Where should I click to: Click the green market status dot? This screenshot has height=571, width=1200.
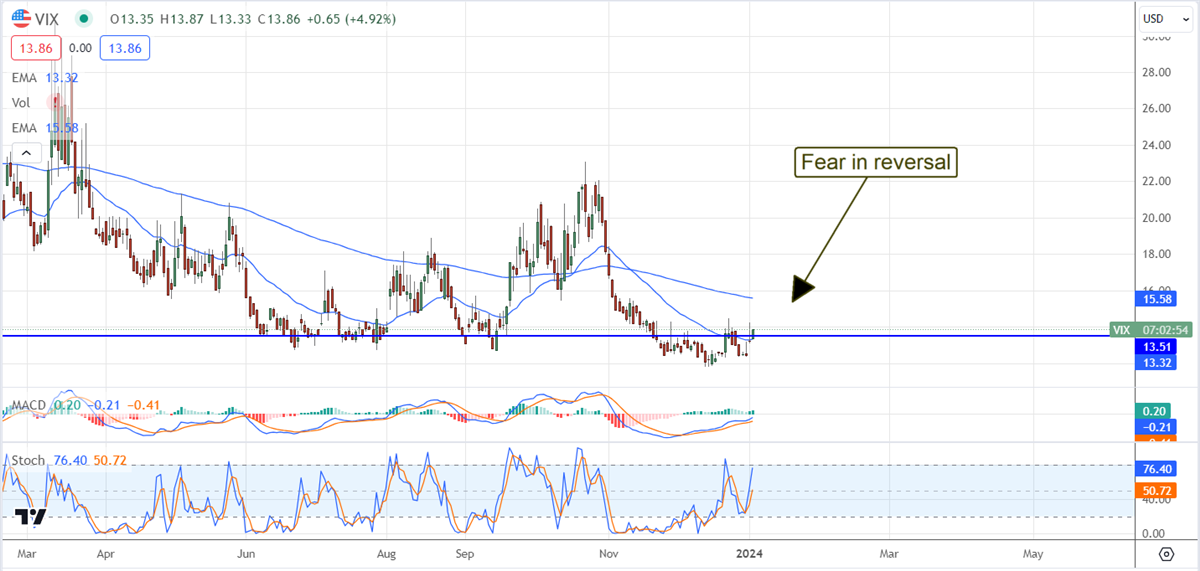(82, 18)
